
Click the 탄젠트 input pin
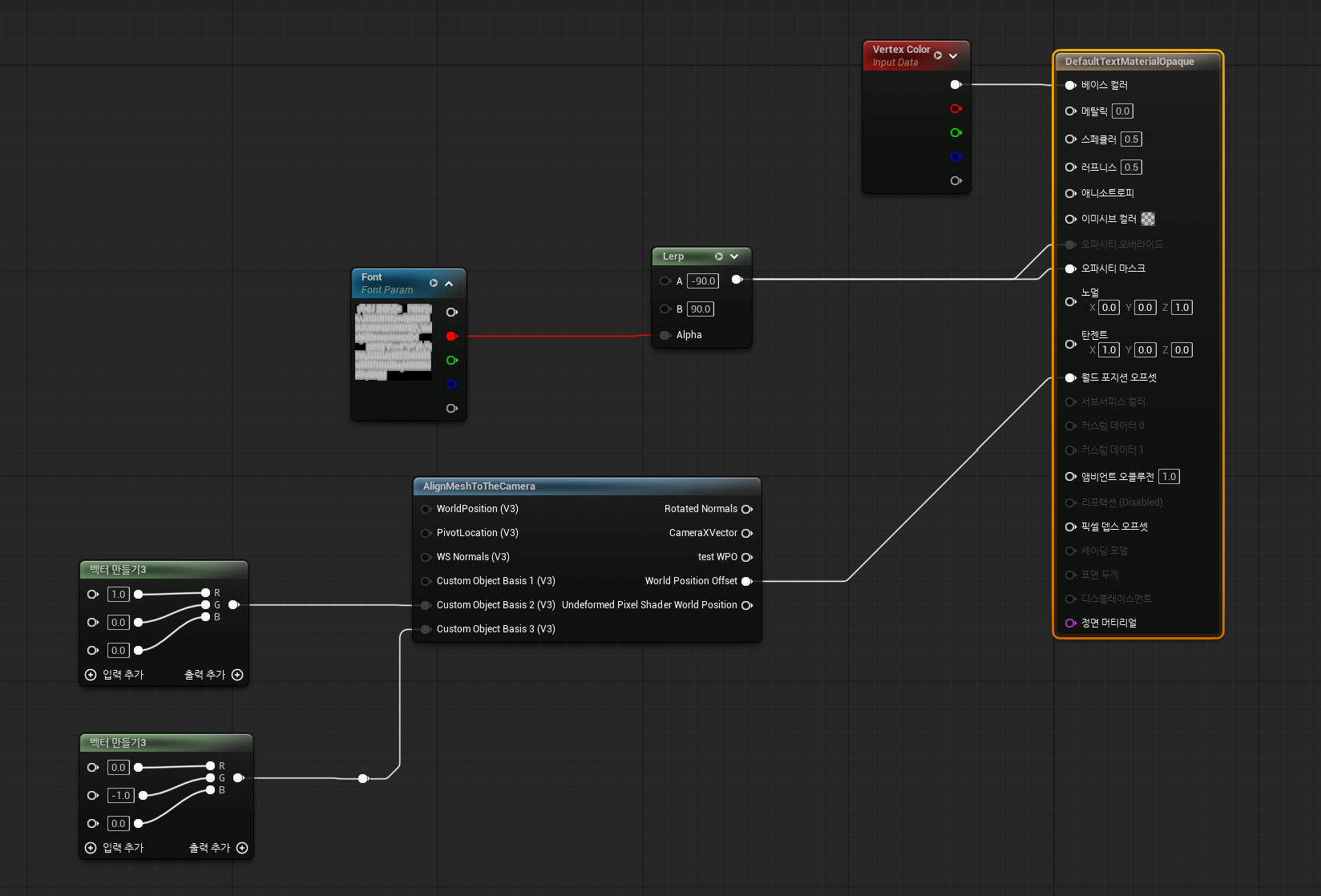pos(1071,344)
